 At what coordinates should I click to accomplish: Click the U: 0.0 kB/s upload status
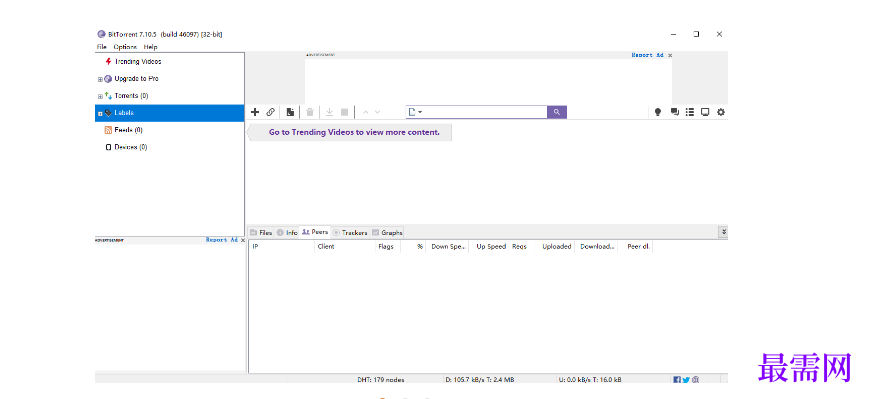click(x=590, y=380)
